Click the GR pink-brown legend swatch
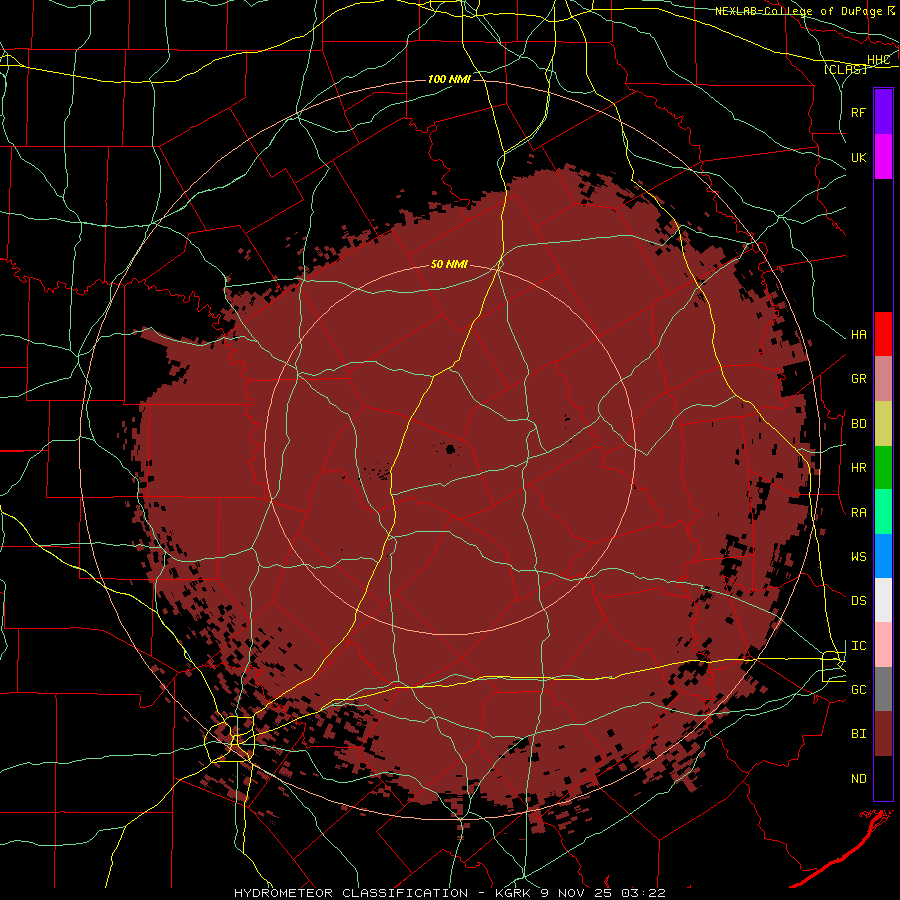Viewport: 900px width, 900px height. 883,379
